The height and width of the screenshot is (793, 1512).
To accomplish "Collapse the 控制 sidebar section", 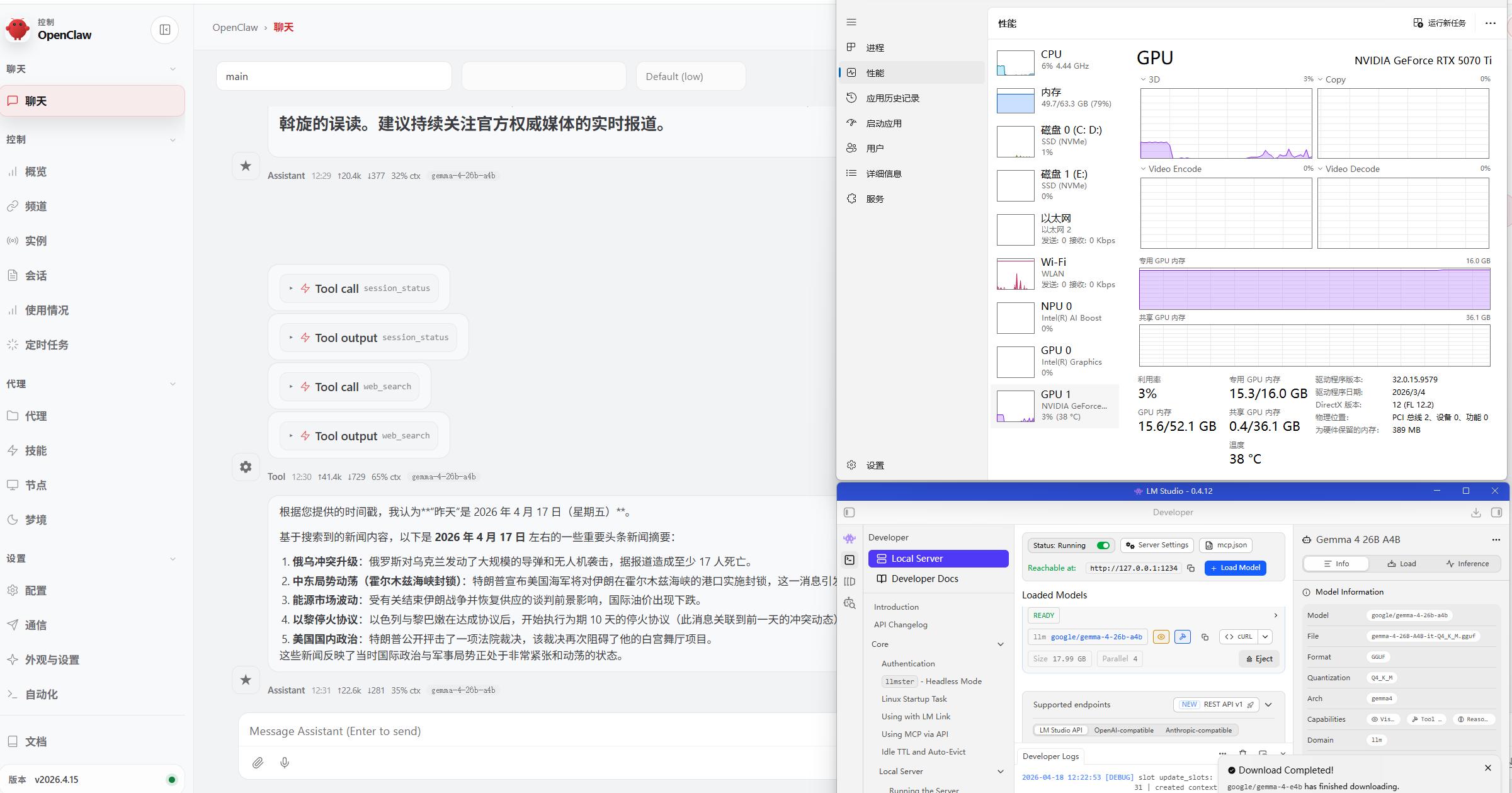I will [x=173, y=140].
